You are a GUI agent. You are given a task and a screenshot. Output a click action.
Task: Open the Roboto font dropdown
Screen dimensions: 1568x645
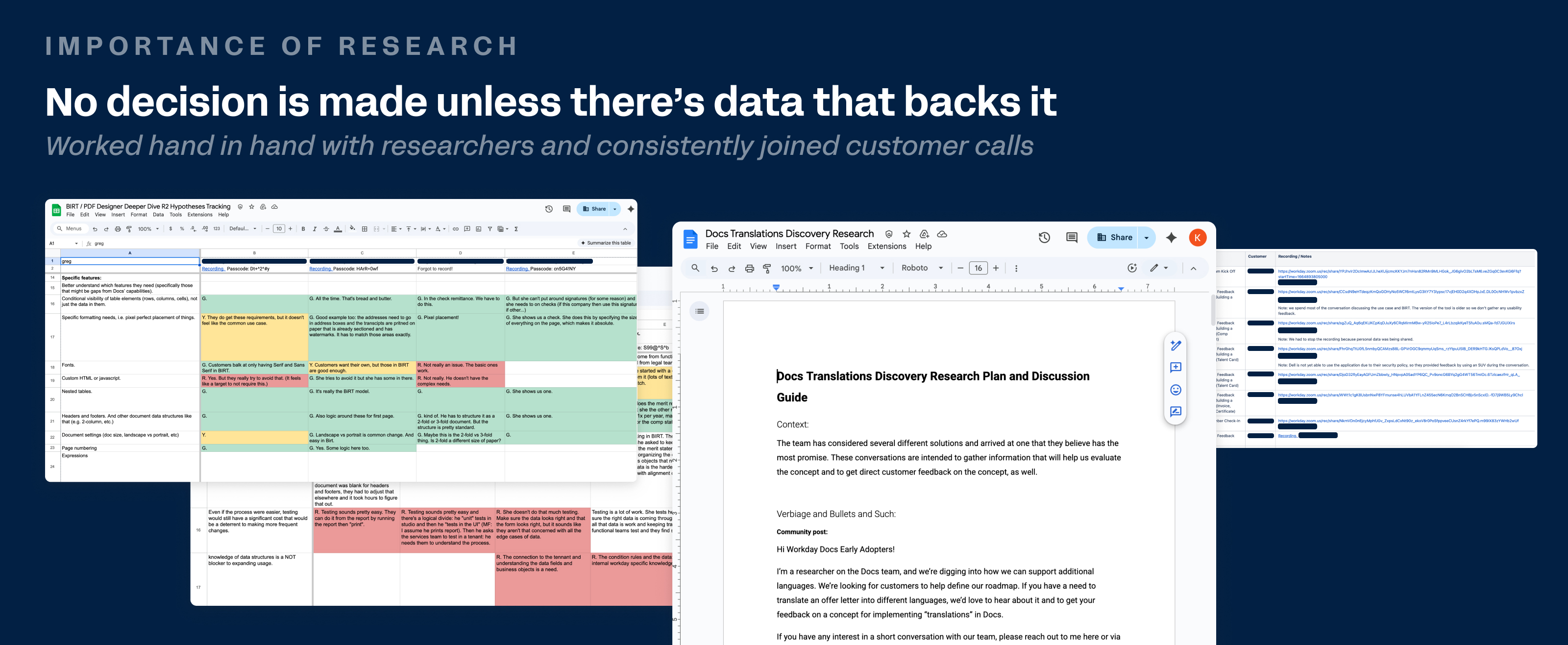[922, 268]
